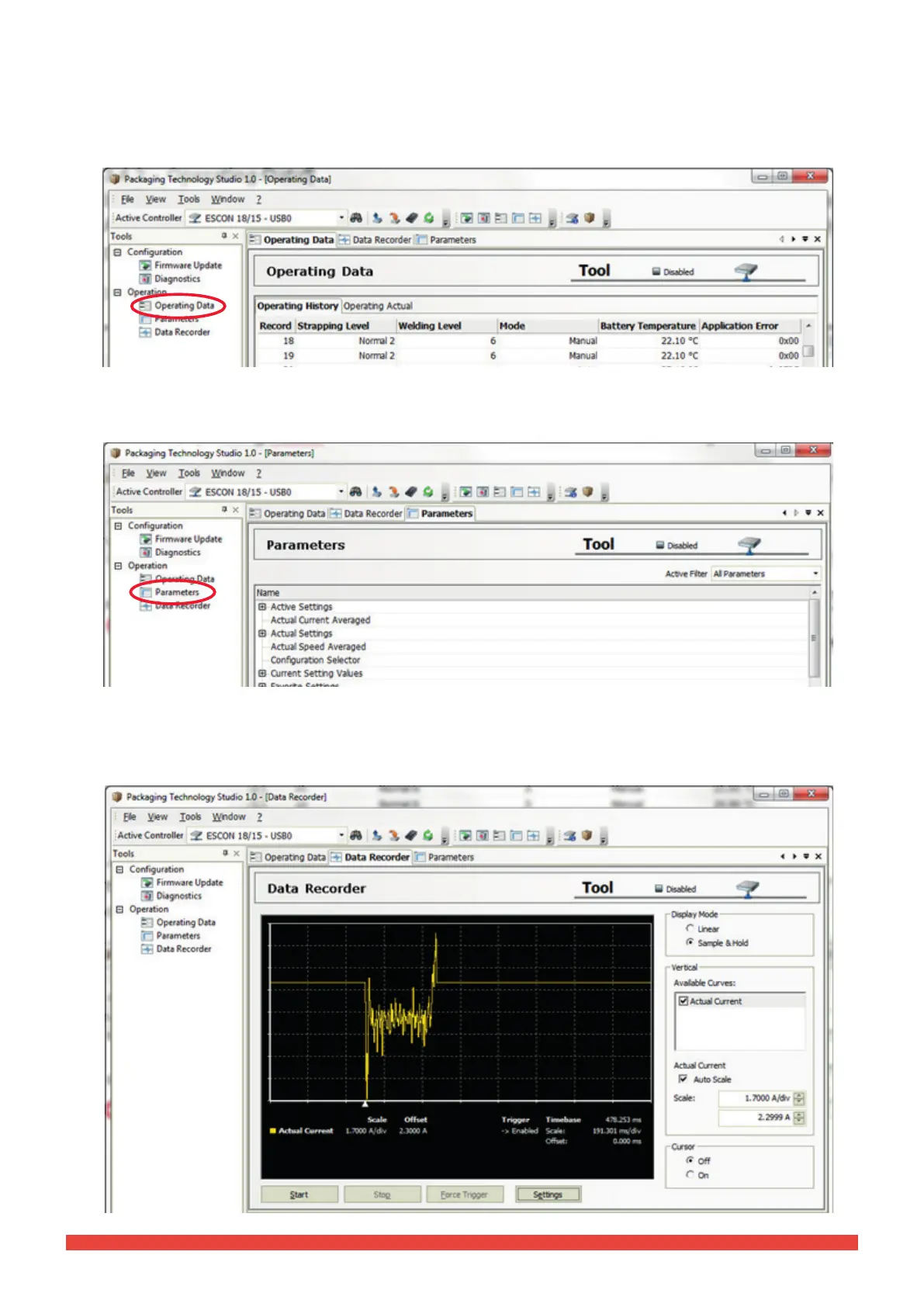Click the Tool device icon in Data Recorder header

(x=747, y=888)
